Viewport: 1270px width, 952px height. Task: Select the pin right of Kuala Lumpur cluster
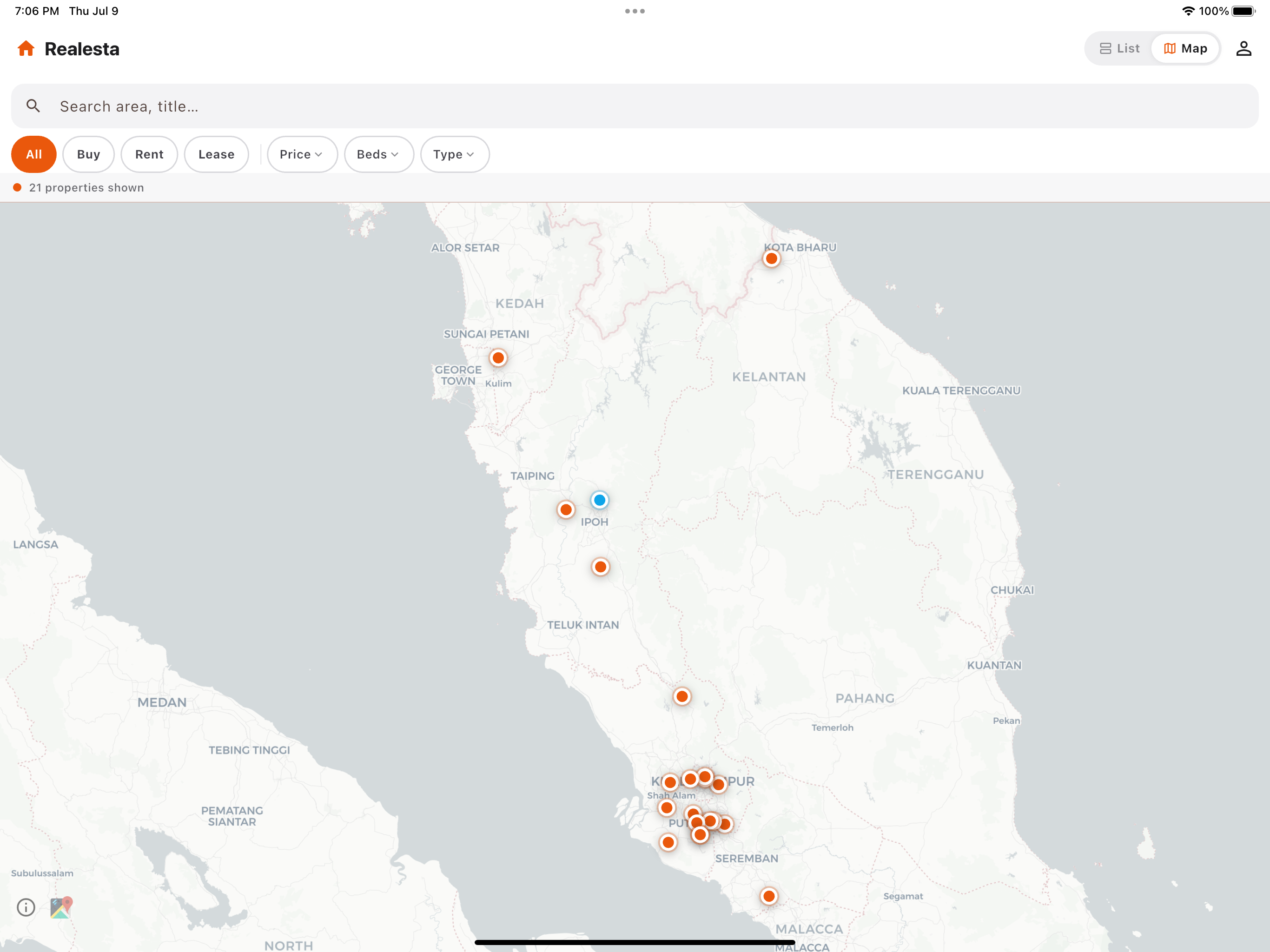click(718, 785)
